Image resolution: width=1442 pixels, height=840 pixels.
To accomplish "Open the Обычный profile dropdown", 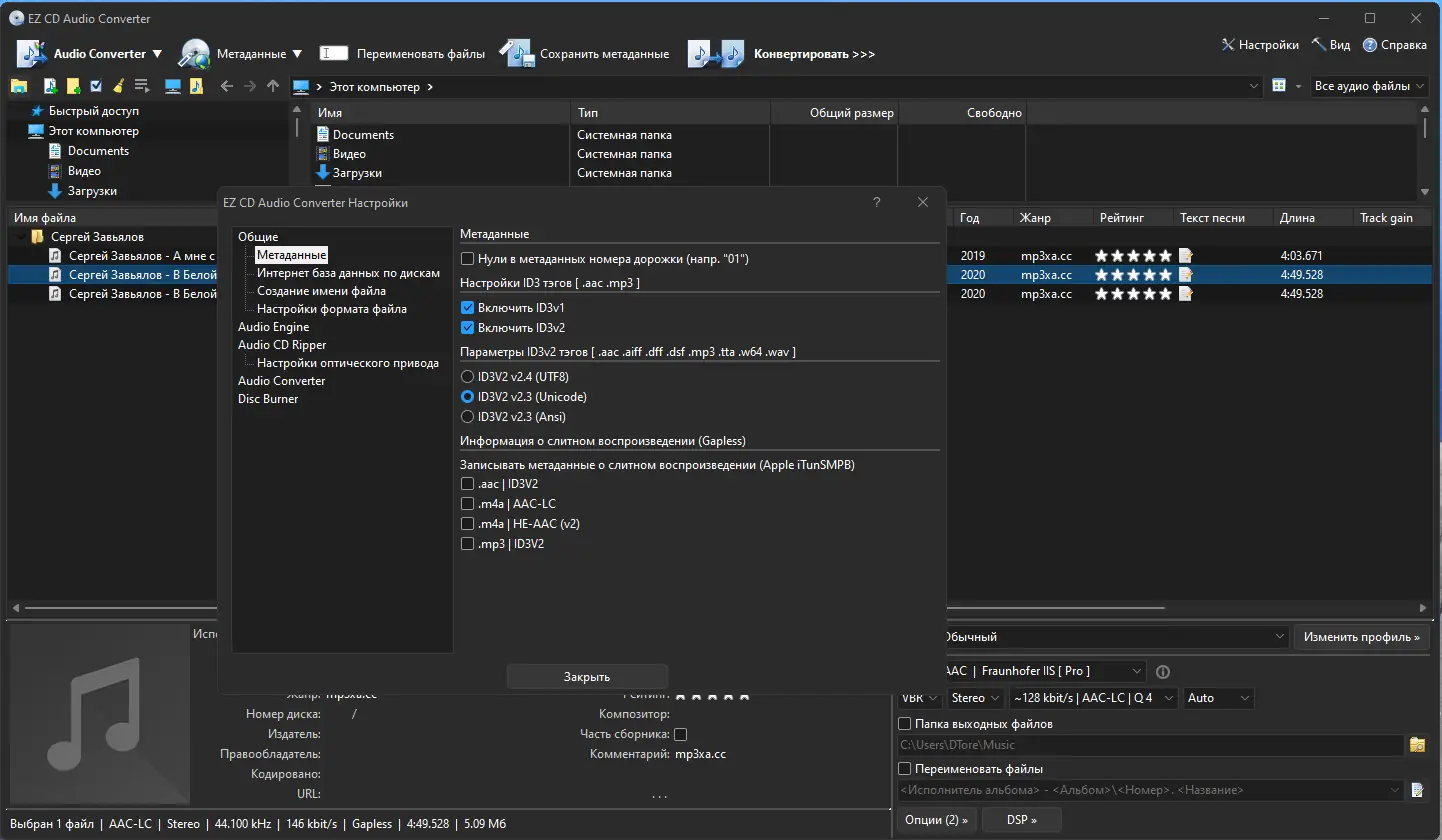I will tap(1115, 637).
